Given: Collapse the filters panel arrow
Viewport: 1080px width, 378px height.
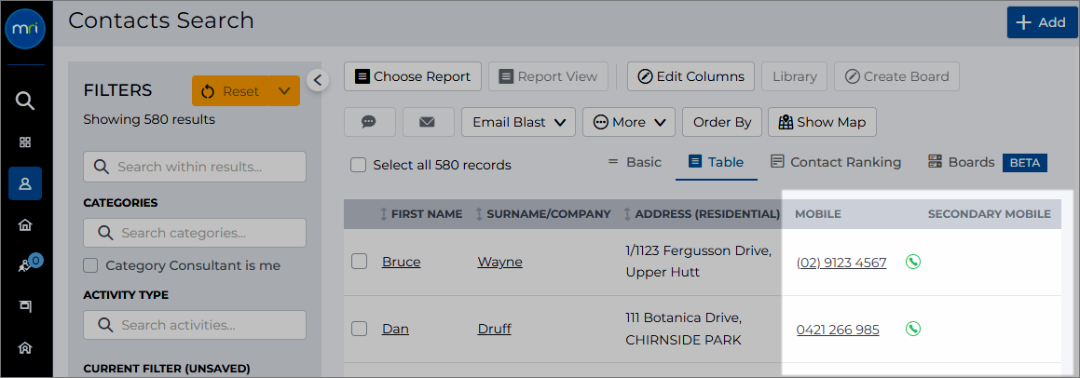Looking at the screenshot, I should (317, 81).
